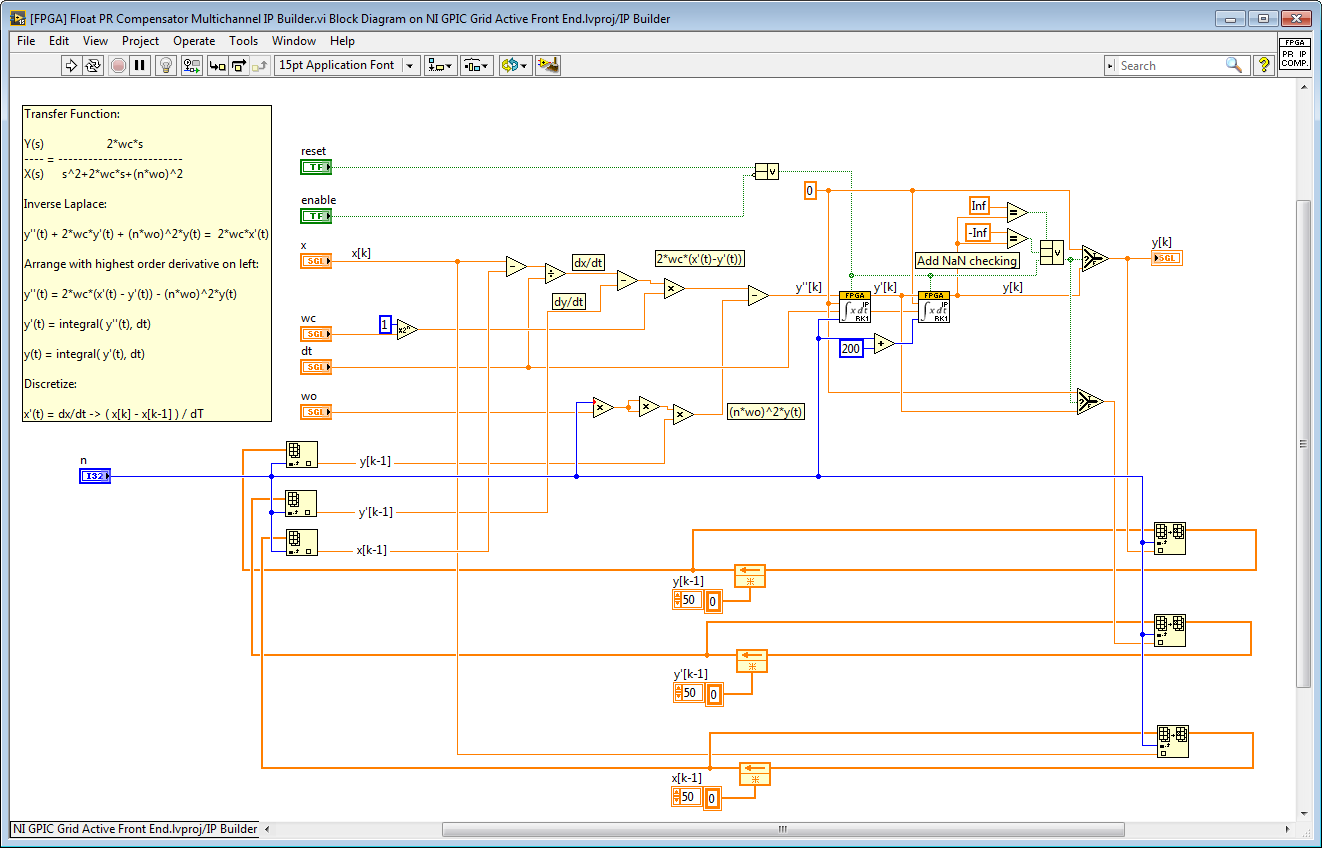
Task: Open the Operate menu
Action: (194, 41)
